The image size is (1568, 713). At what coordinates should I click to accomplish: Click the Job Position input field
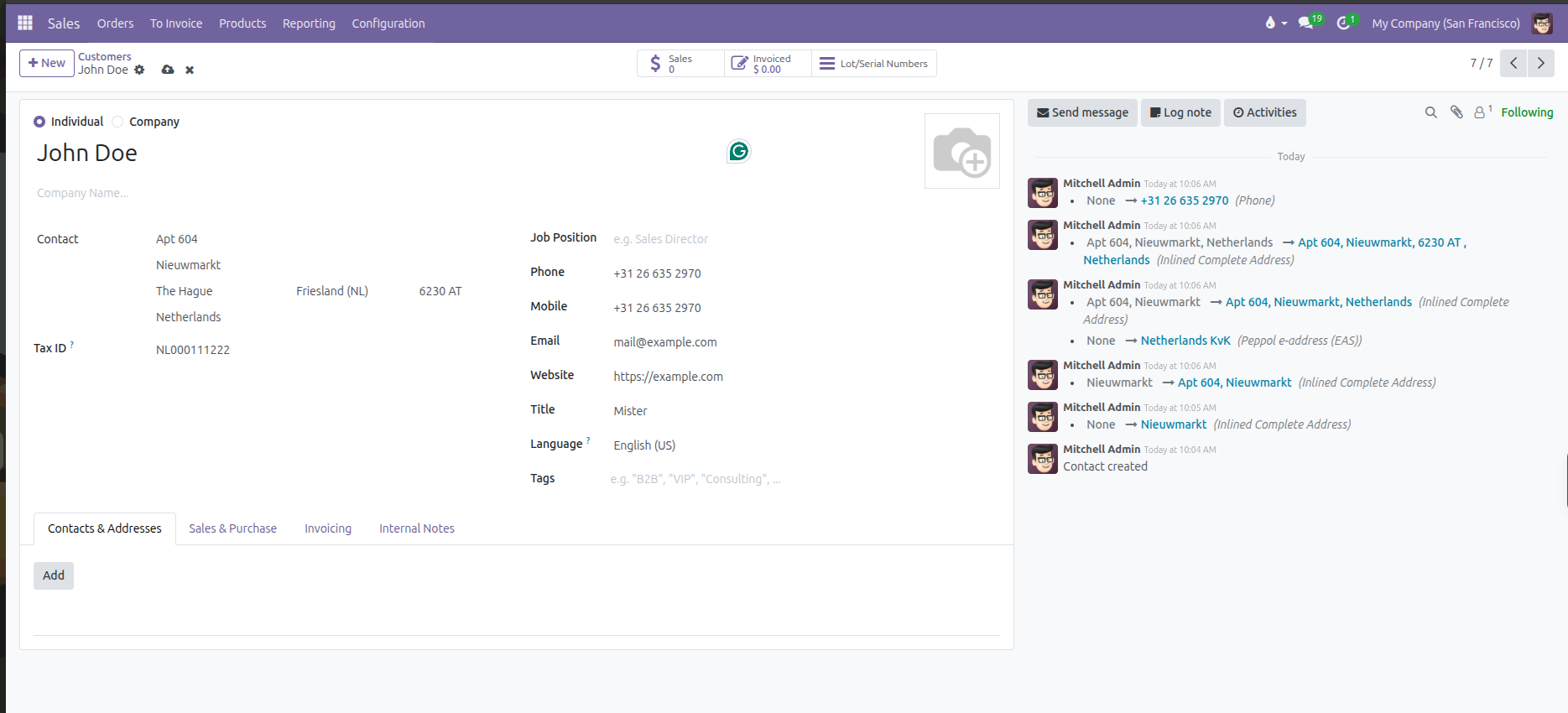coord(805,239)
